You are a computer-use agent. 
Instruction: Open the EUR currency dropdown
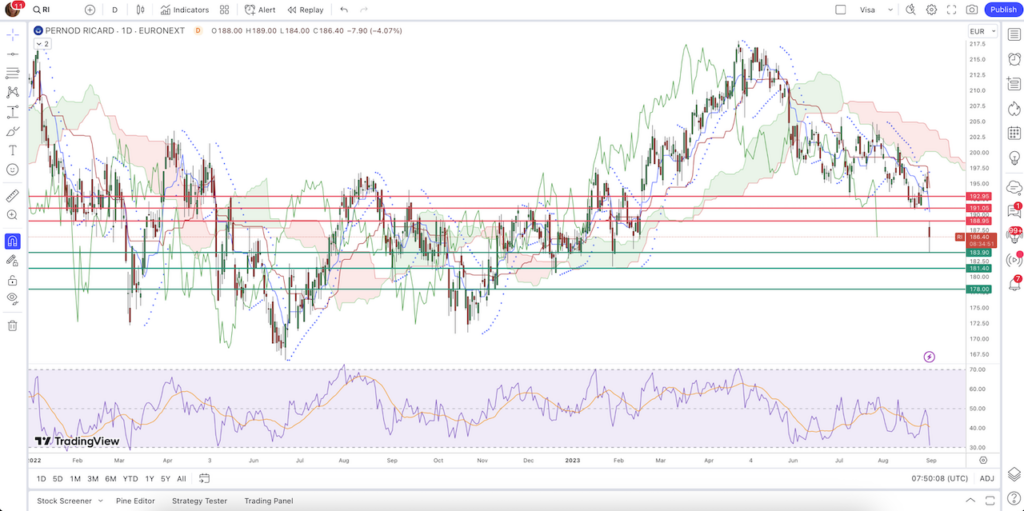point(979,31)
